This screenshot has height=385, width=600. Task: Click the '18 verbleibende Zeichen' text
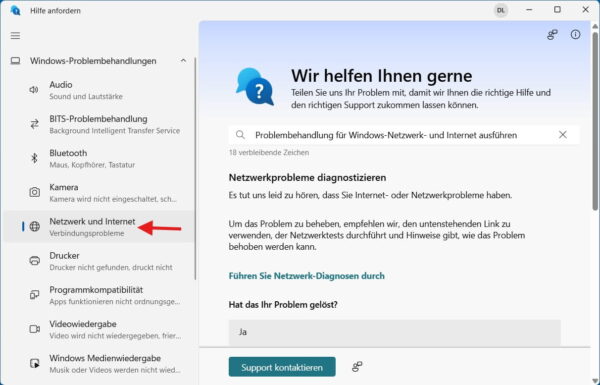[269, 152]
